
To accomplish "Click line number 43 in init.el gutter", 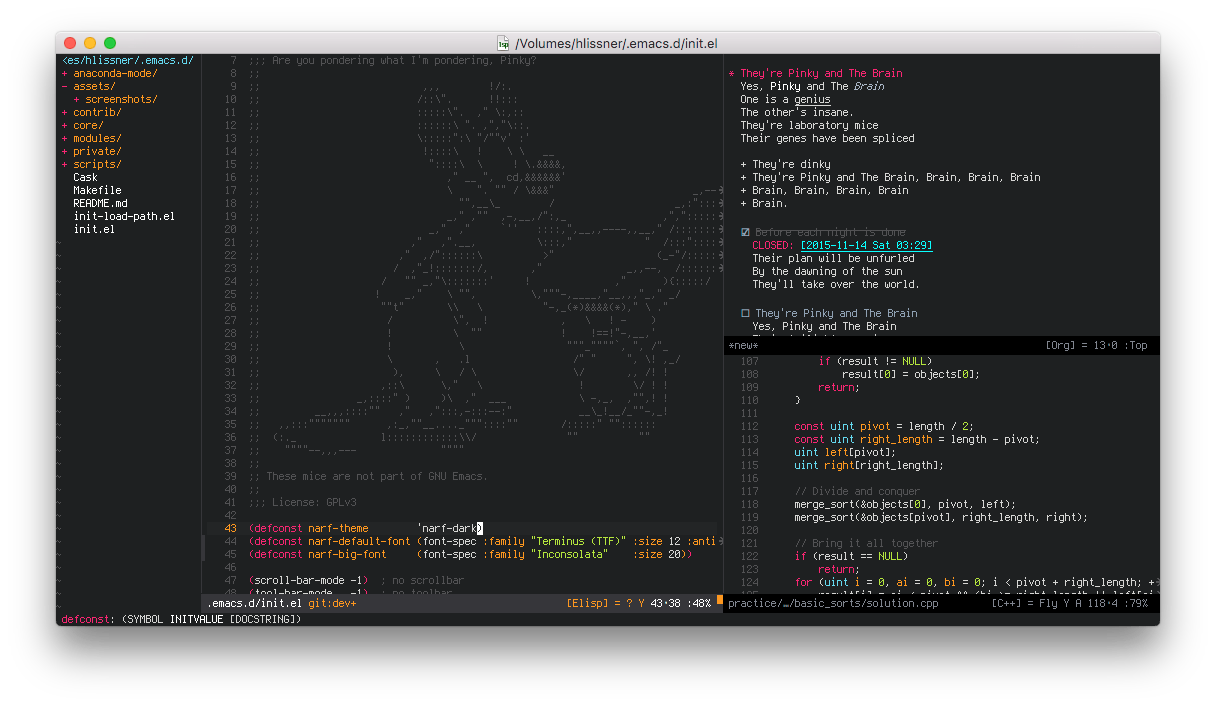I will click(231, 528).
